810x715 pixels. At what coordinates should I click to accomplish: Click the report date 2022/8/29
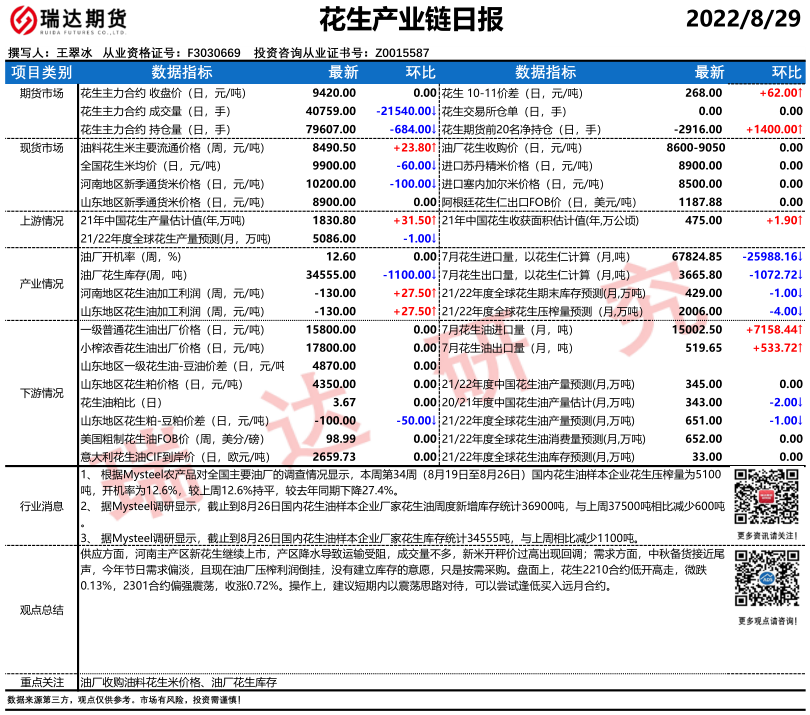pos(743,19)
